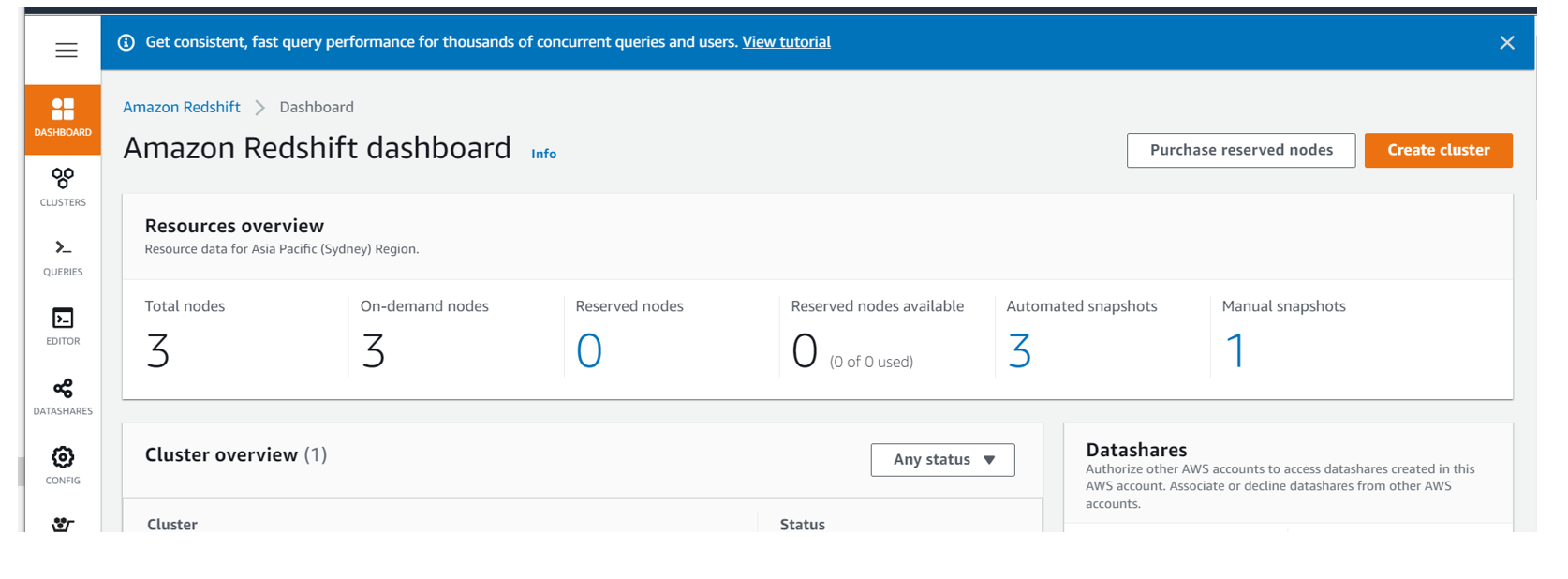This screenshot has height=579, width=1568.
Task: Click Purchase reserved nodes button
Action: click(1240, 150)
